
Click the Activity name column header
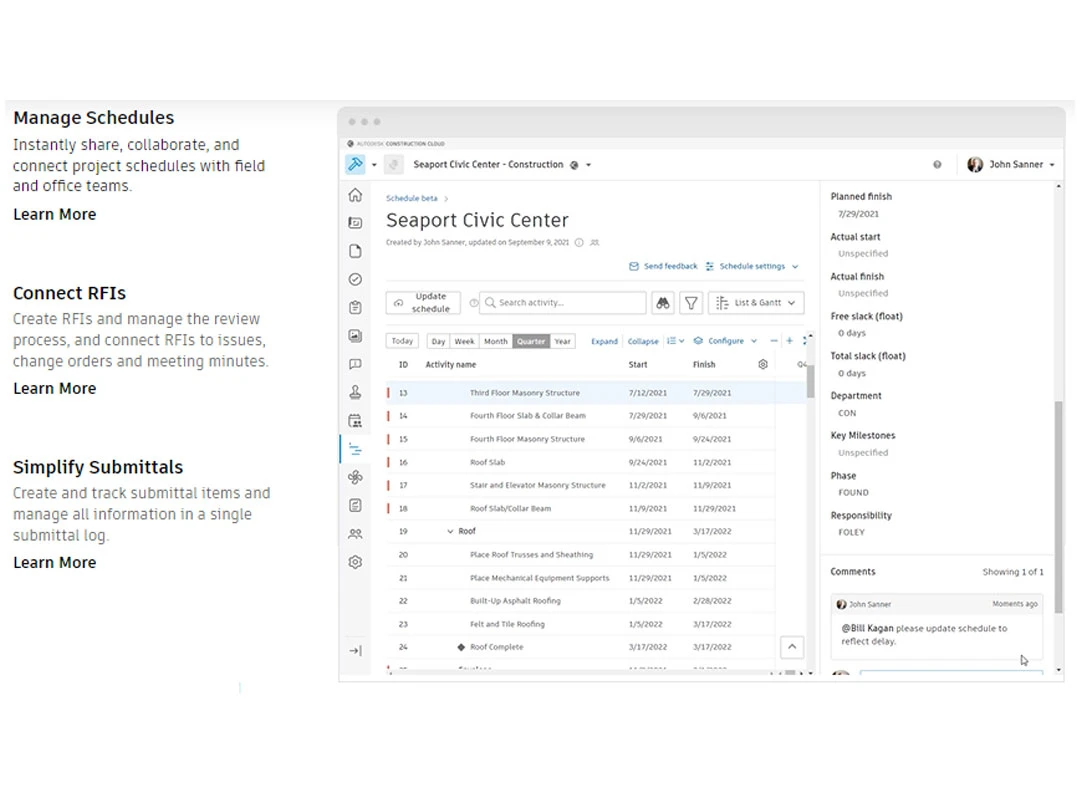(450, 364)
